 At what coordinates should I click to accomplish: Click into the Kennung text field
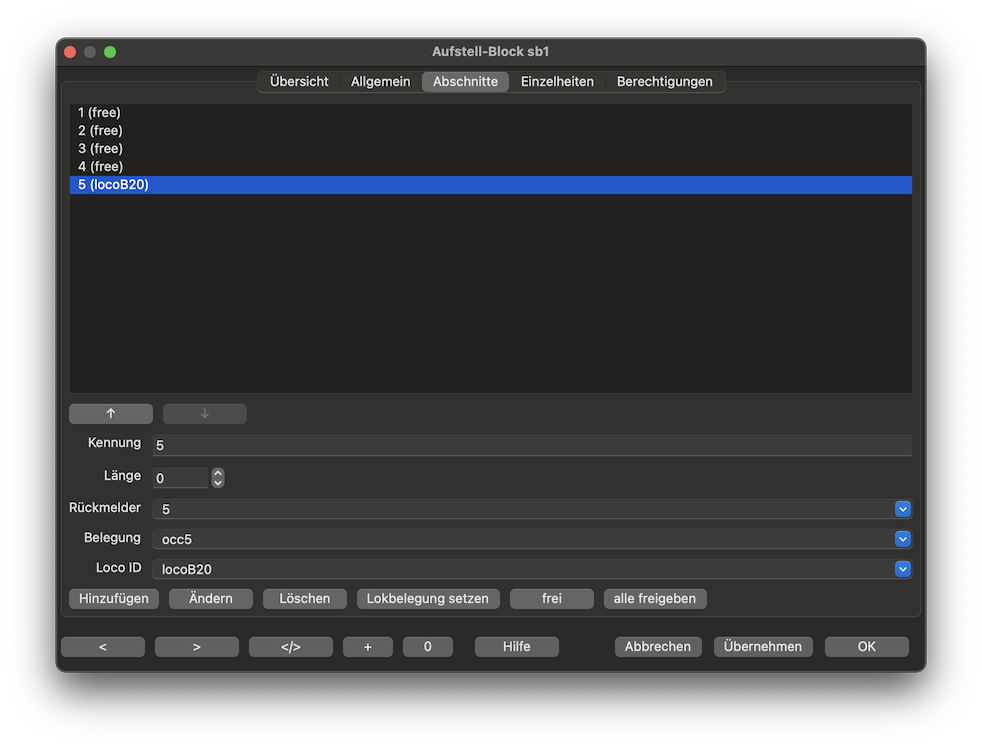point(530,445)
